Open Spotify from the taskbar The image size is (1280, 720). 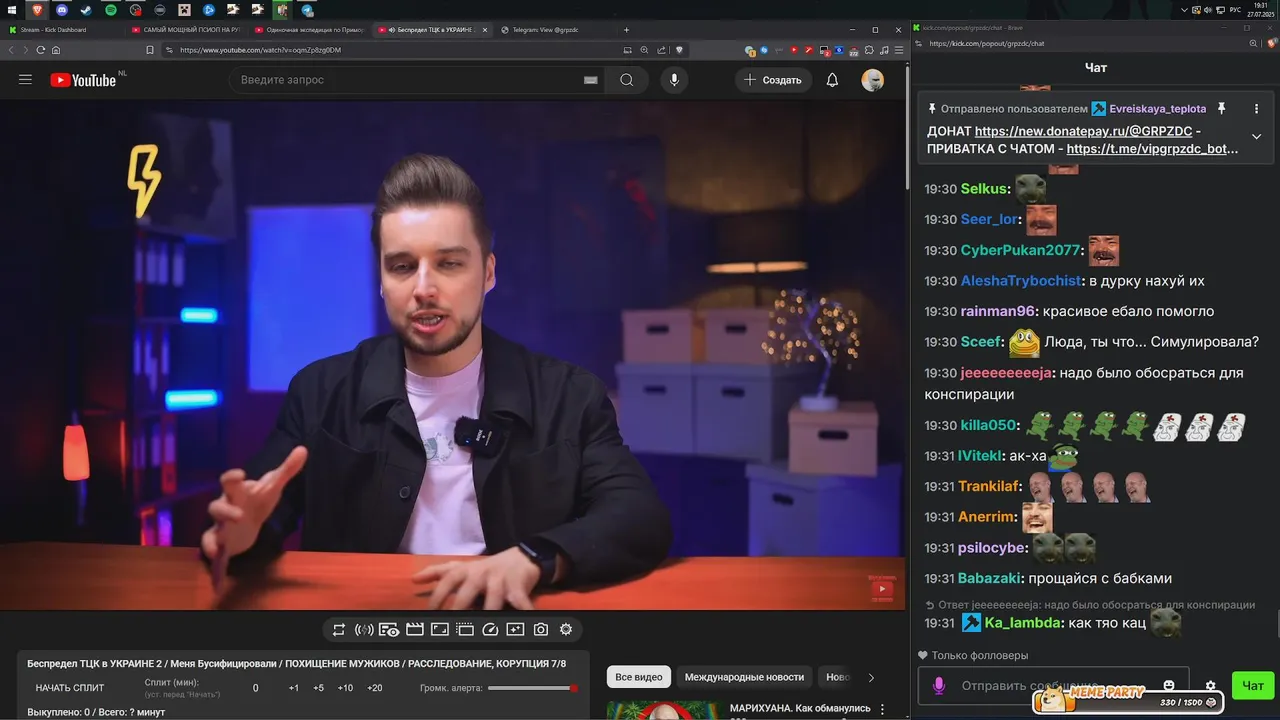110,10
